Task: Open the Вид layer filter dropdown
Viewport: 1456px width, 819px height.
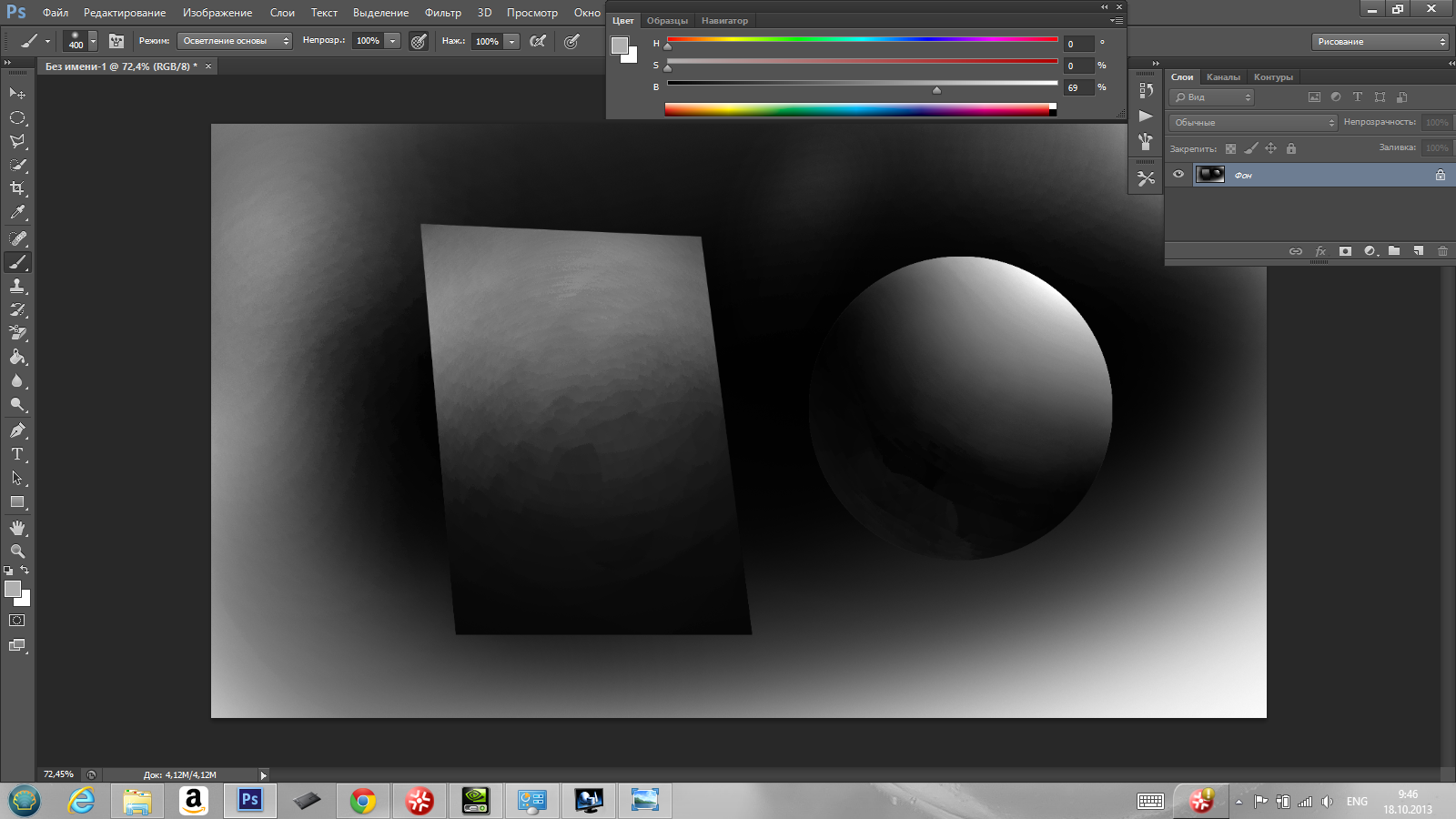Action: click(1211, 97)
